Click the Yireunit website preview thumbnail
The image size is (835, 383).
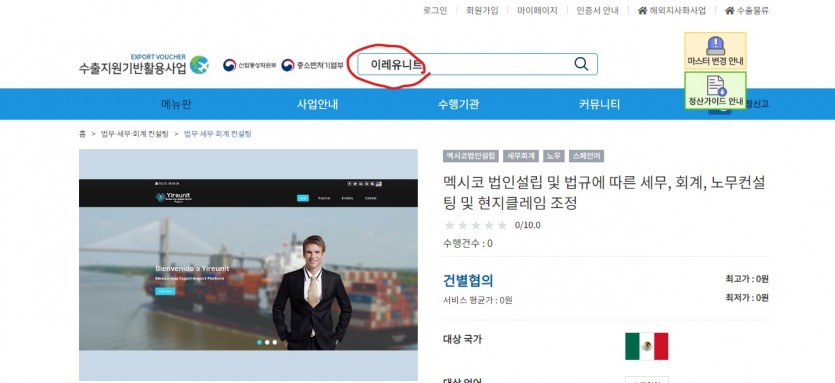[248, 265]
